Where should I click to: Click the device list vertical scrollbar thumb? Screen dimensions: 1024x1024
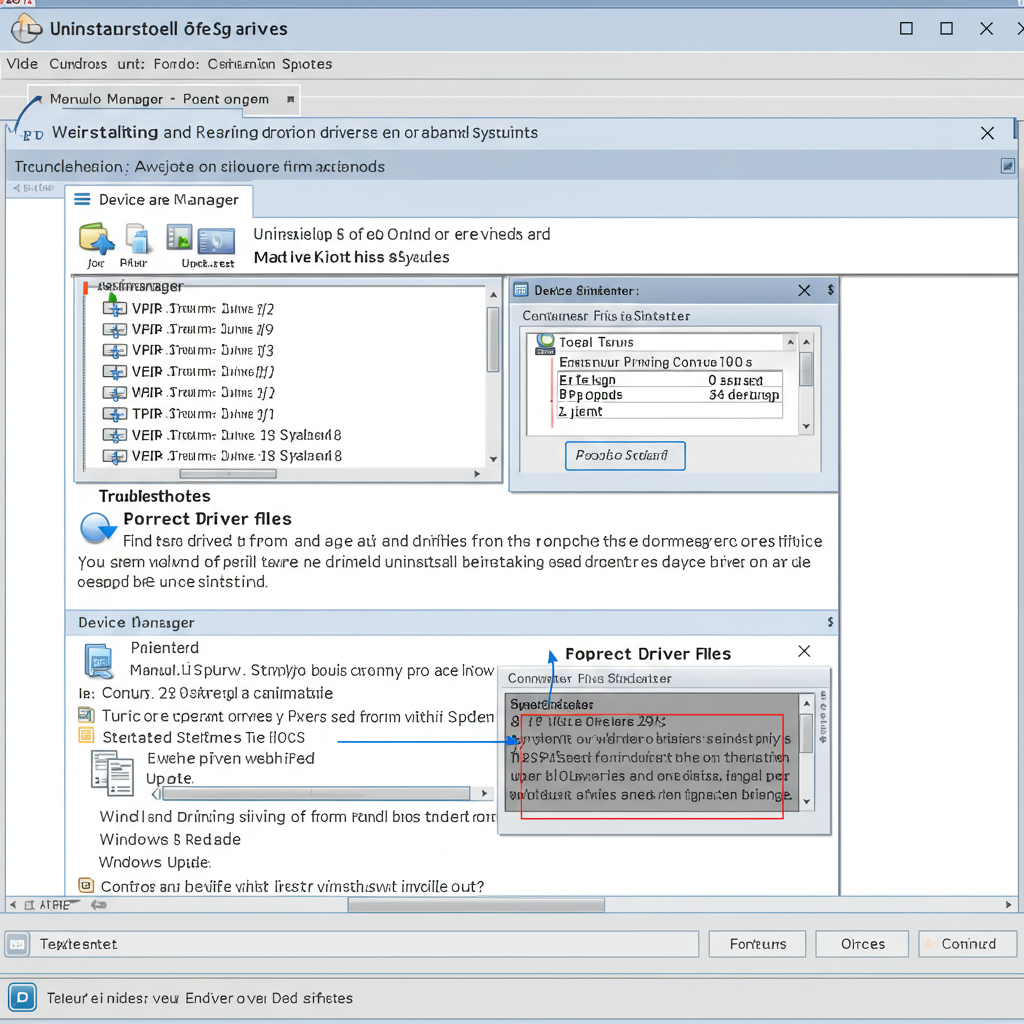click(494, 339)
